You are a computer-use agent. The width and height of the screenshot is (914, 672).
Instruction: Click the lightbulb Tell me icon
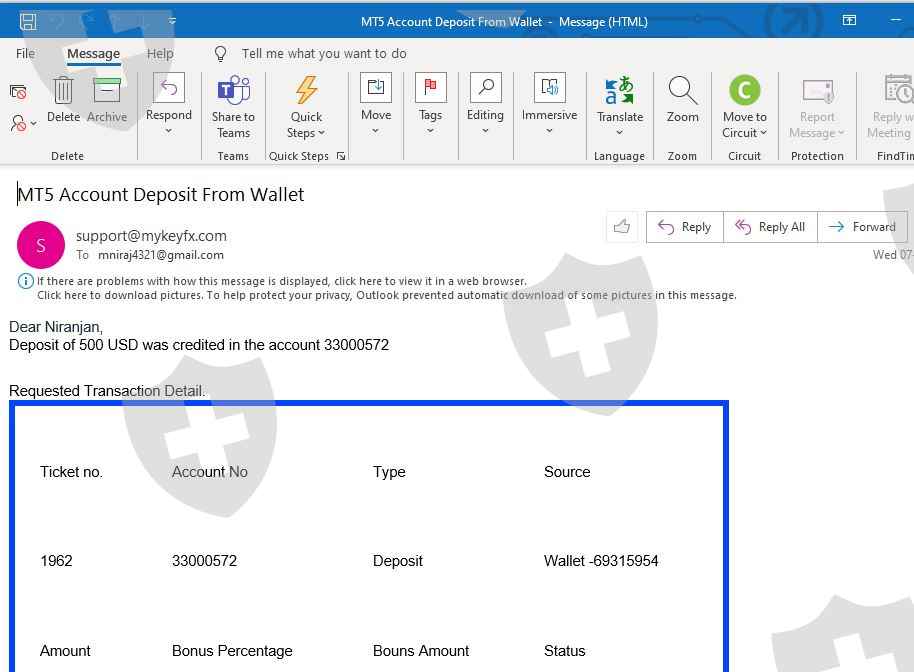click(x=220, y=54)
